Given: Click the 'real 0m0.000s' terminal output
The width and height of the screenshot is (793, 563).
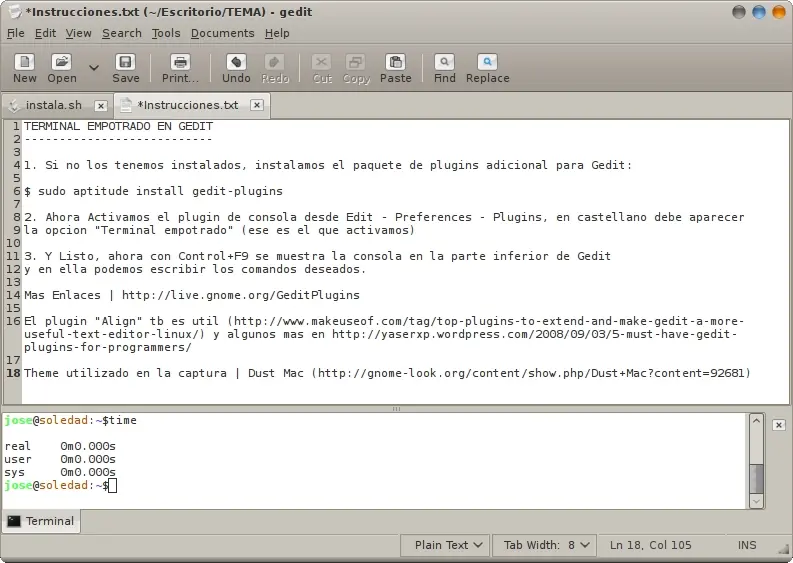Looking at the screenshot, I should tap(60, 446).
